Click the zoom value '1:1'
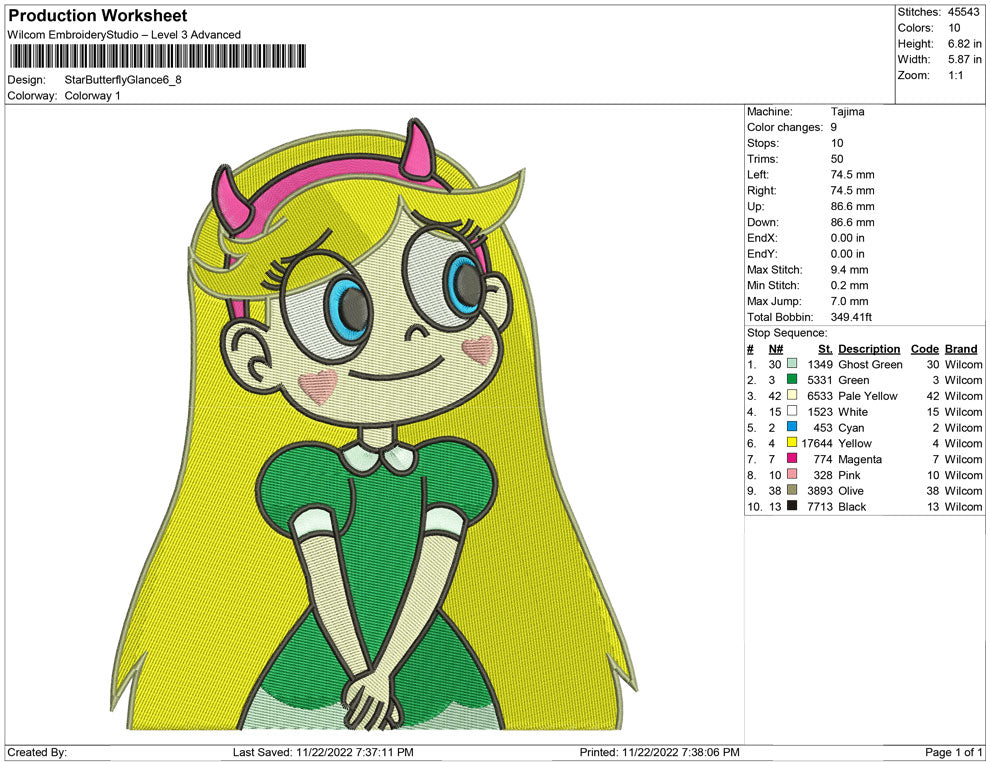 (x=955, y=75)
